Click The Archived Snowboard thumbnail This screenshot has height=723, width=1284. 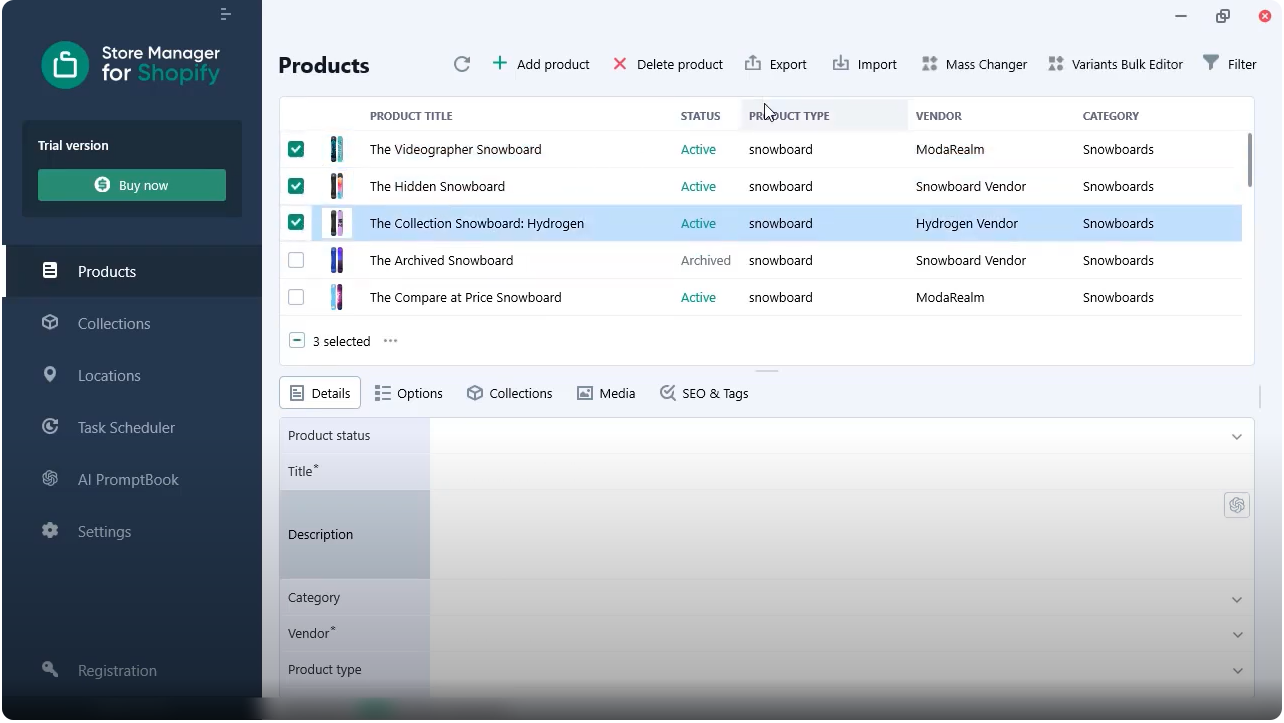click(x=337, y=260)
